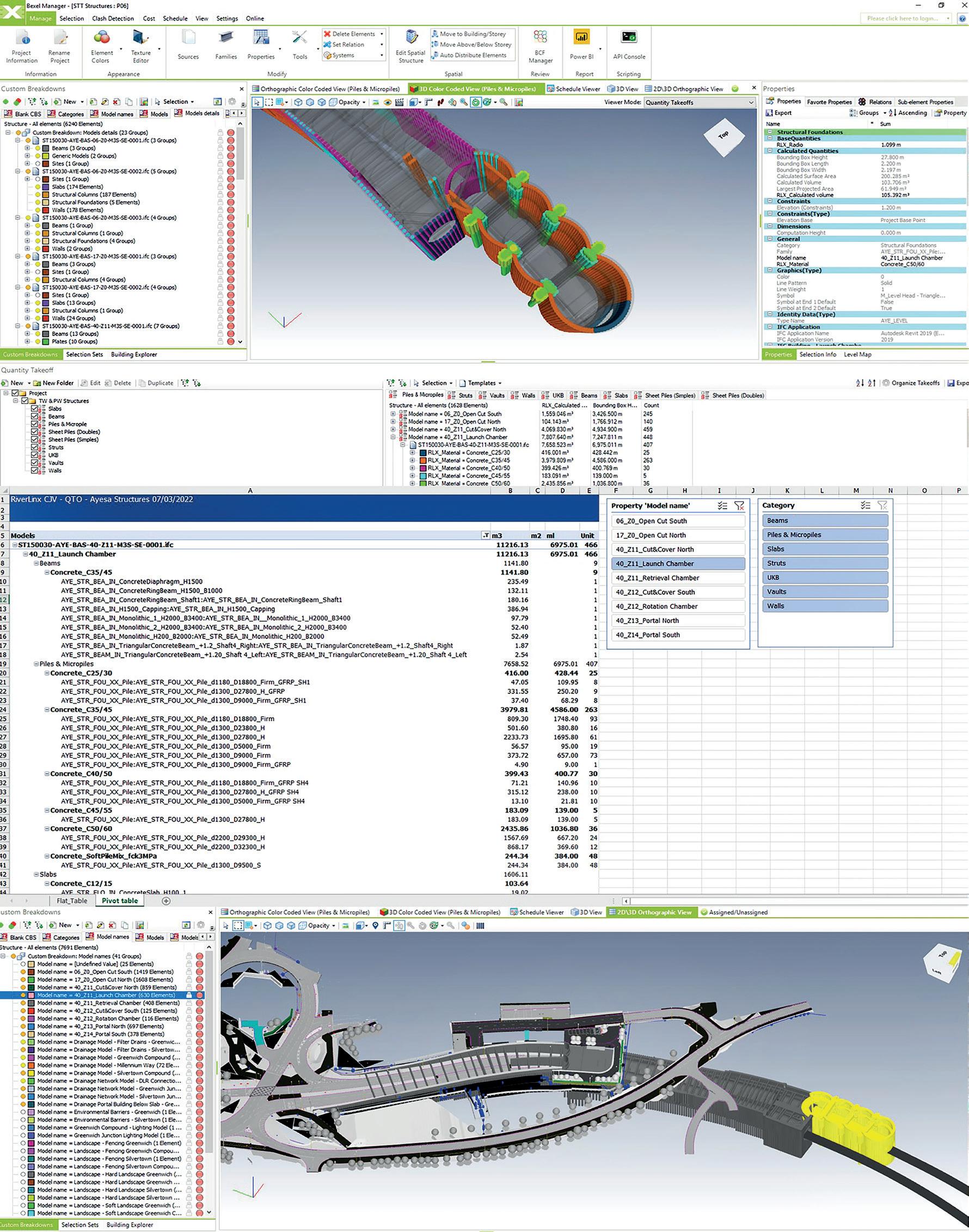
Task: Collapse the Concrete_C25/30 group in the pivot table
Action: point(47,673)
